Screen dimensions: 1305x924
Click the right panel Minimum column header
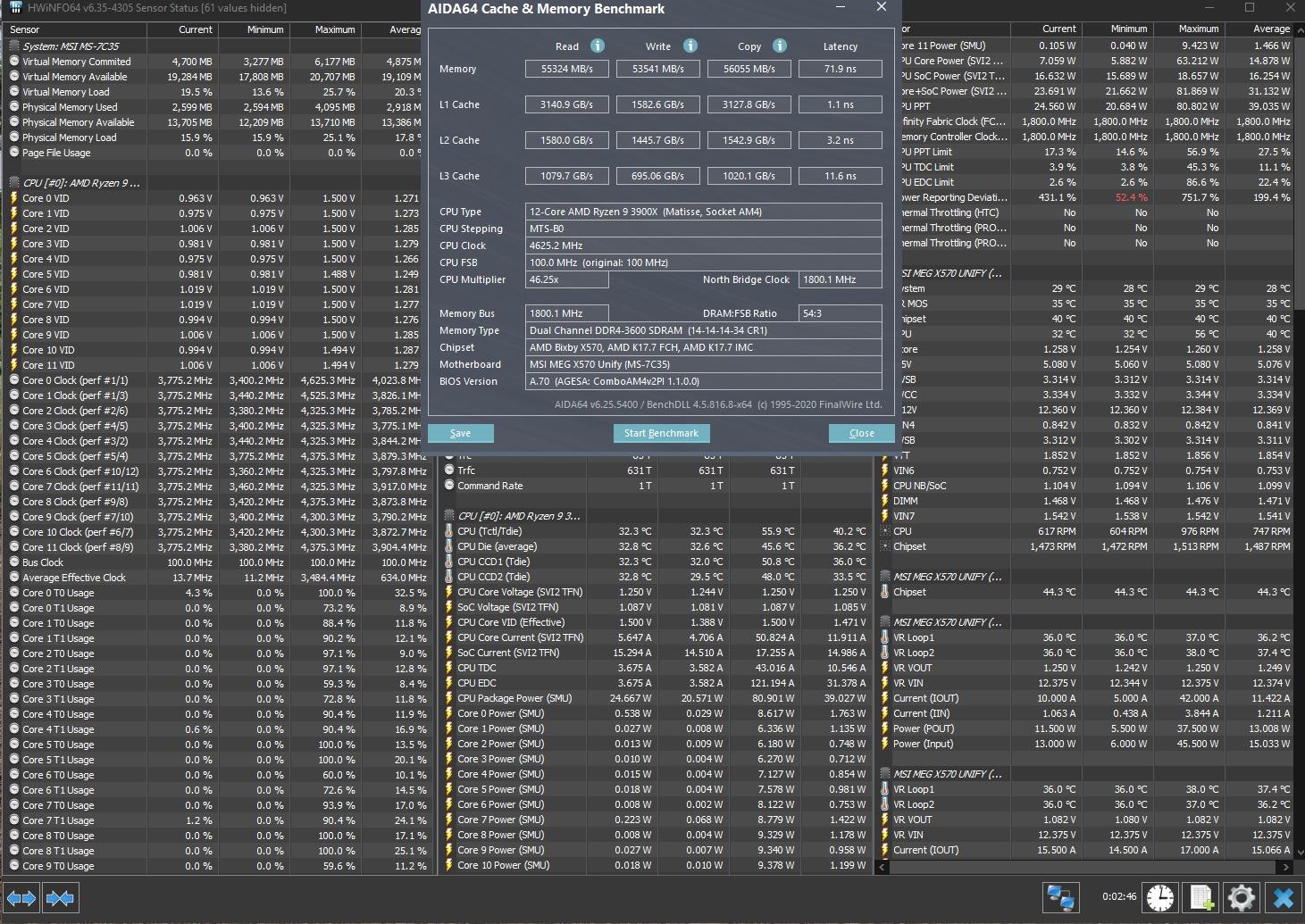[1117, 29]
